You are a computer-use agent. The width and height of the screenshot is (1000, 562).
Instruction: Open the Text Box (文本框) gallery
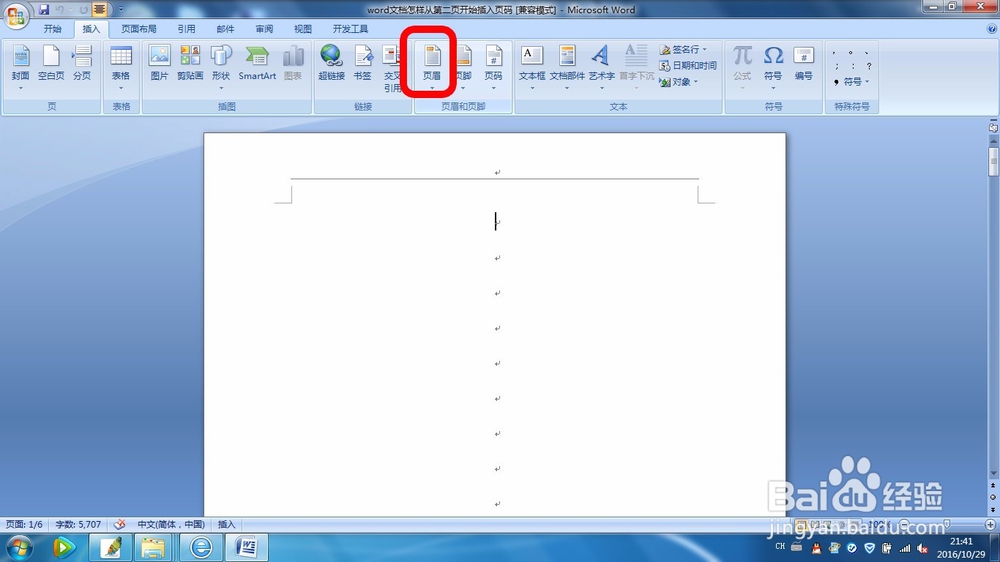click(x=532, y=66)
